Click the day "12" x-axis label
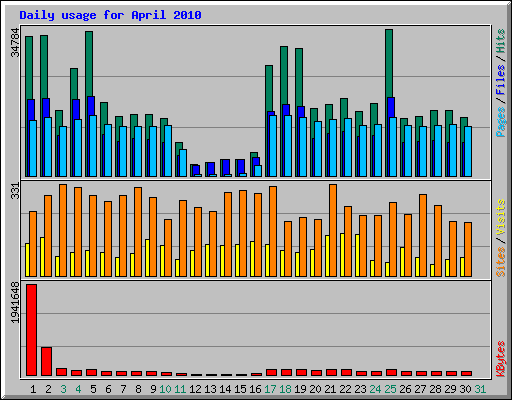The height and width of the screenshot is (400, 512). point(195,389)
